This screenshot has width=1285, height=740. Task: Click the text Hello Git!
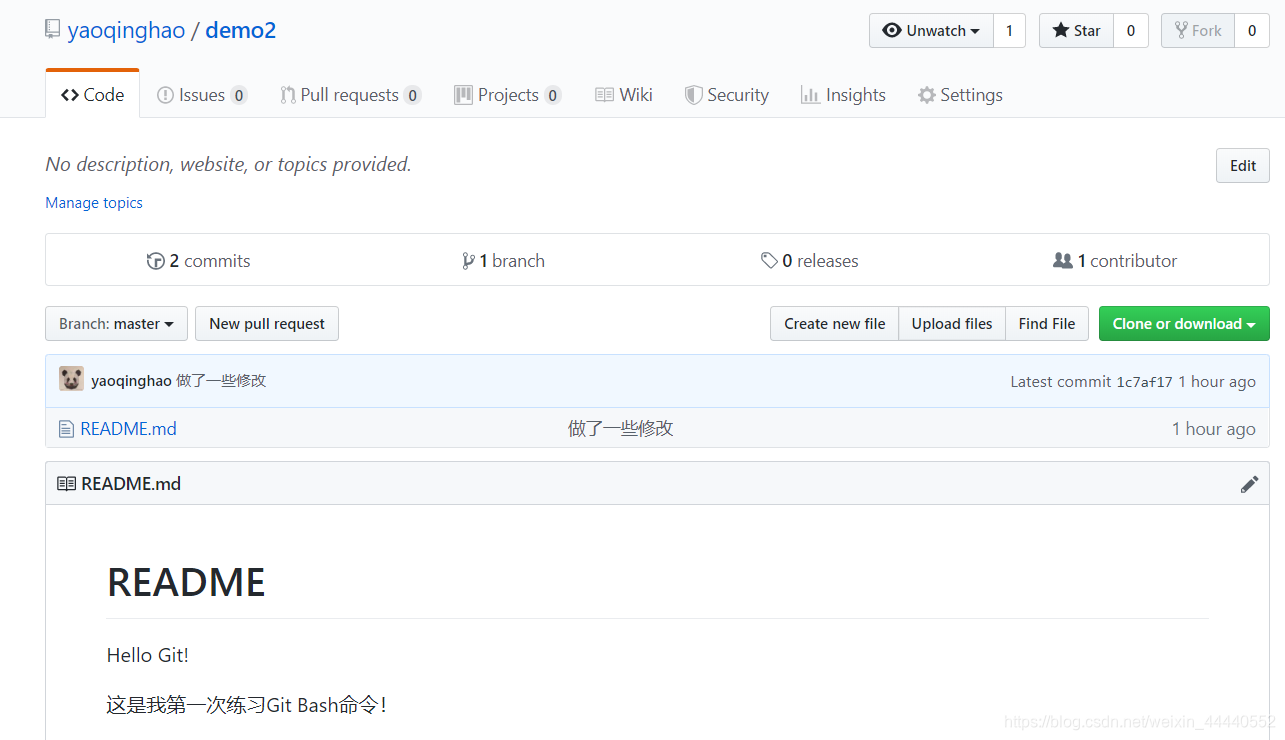pos(148,656)
